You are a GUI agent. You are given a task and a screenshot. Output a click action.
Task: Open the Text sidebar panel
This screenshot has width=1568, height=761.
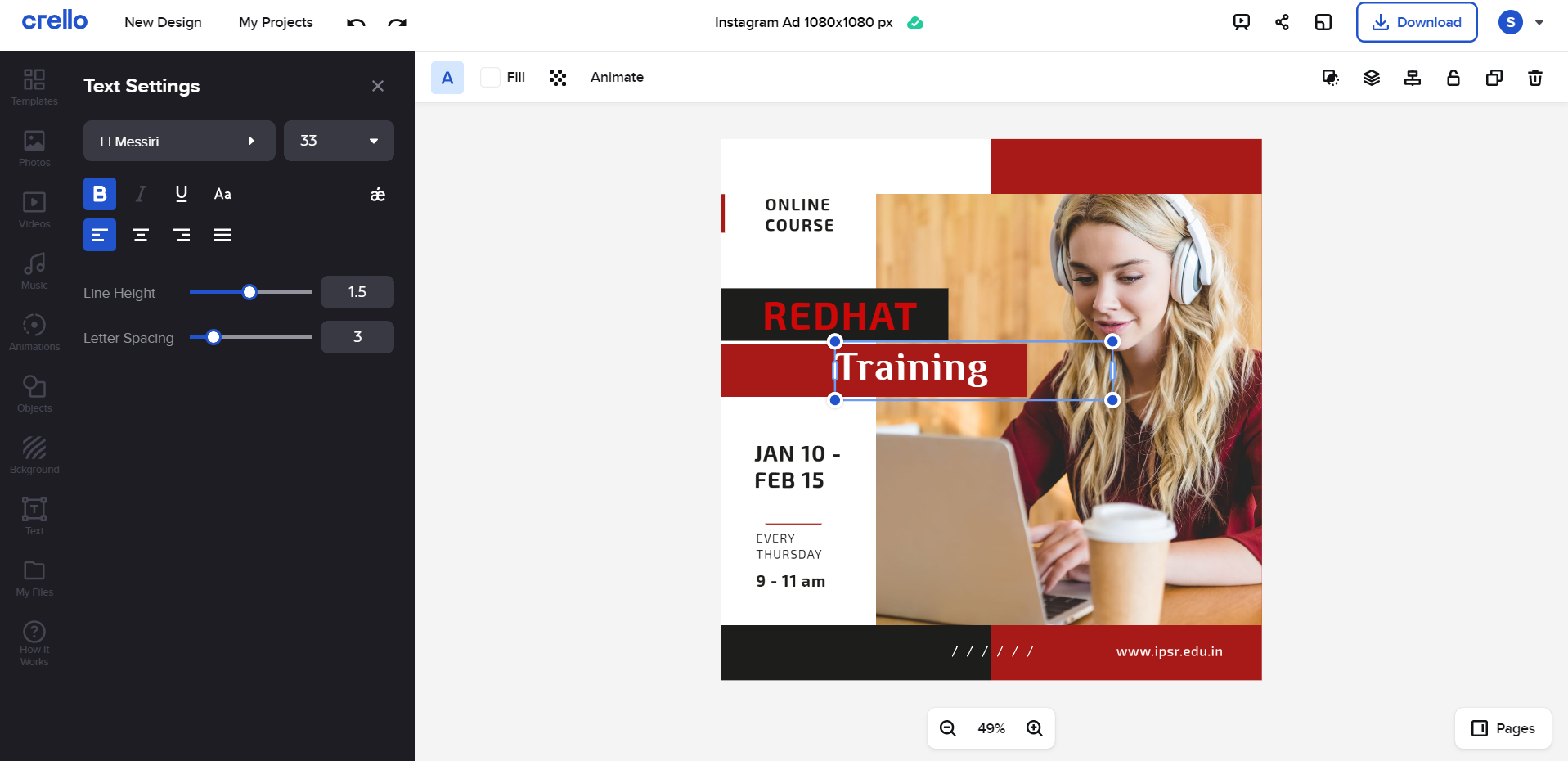(34, 516)
